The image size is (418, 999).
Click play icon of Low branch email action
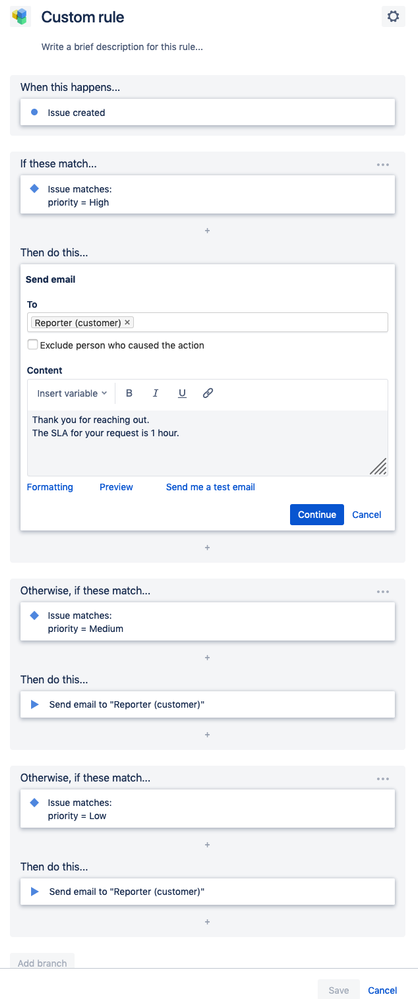click(x=35, y=892)
